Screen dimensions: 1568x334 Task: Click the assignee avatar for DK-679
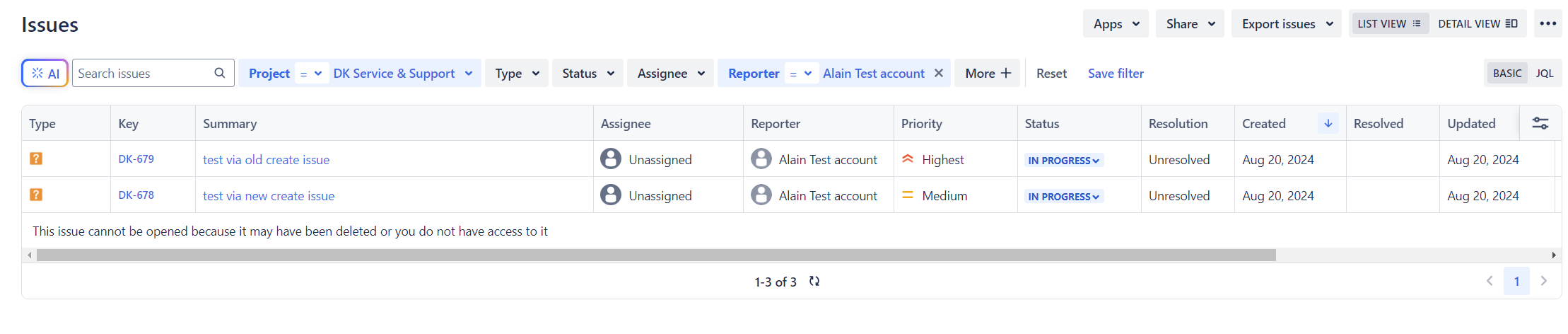tap(611, 159)
